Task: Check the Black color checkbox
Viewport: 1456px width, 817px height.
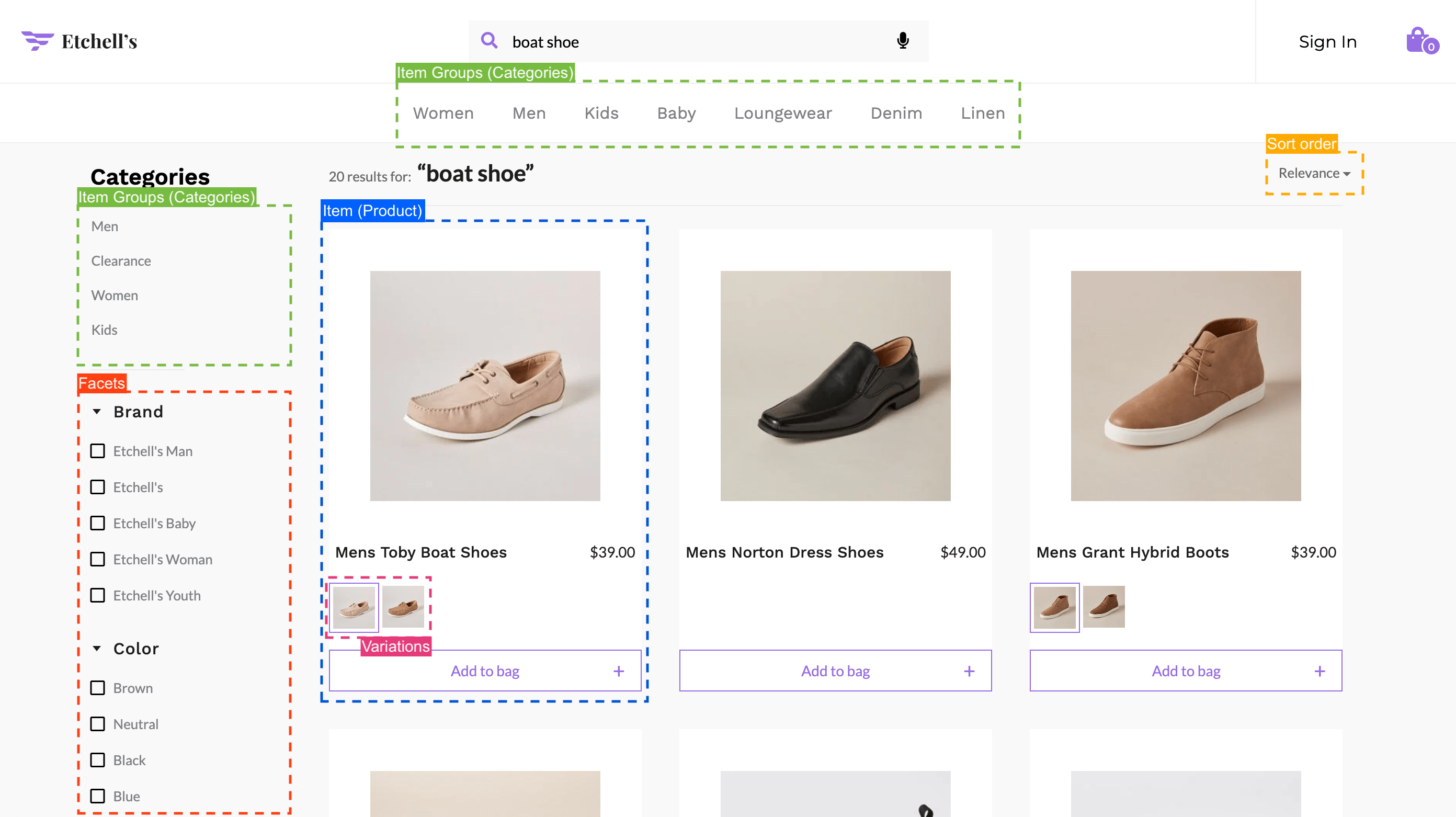Action: tap(98, 761)
